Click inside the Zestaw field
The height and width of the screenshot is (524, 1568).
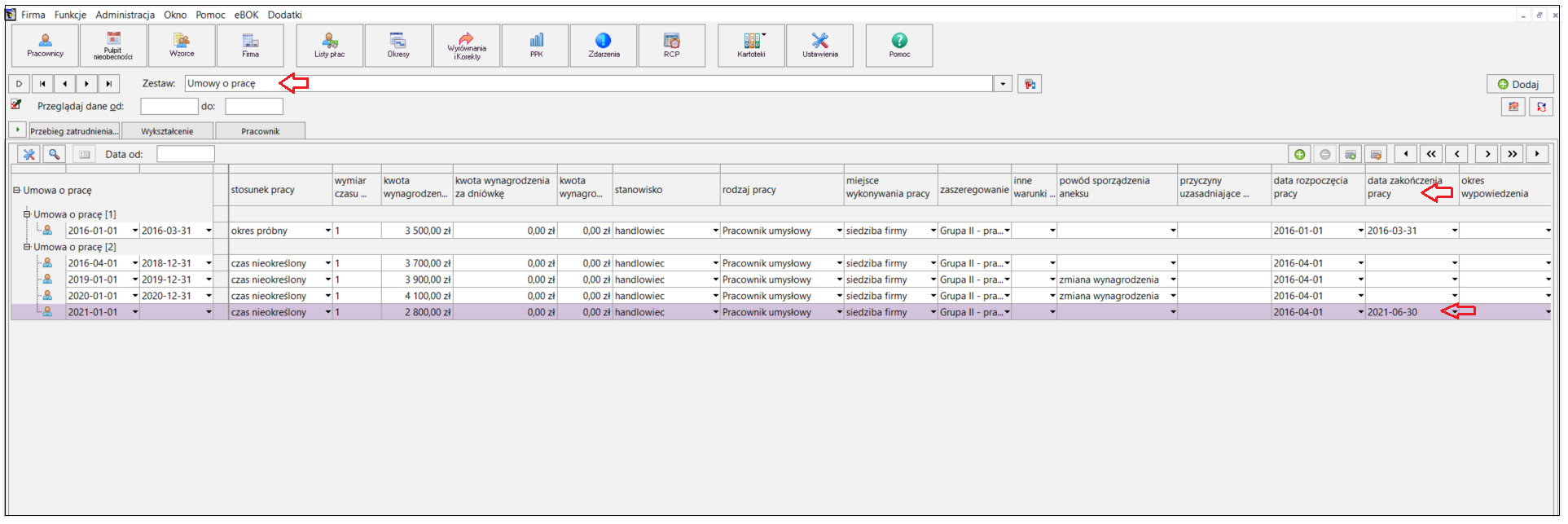tap(589, 84)
